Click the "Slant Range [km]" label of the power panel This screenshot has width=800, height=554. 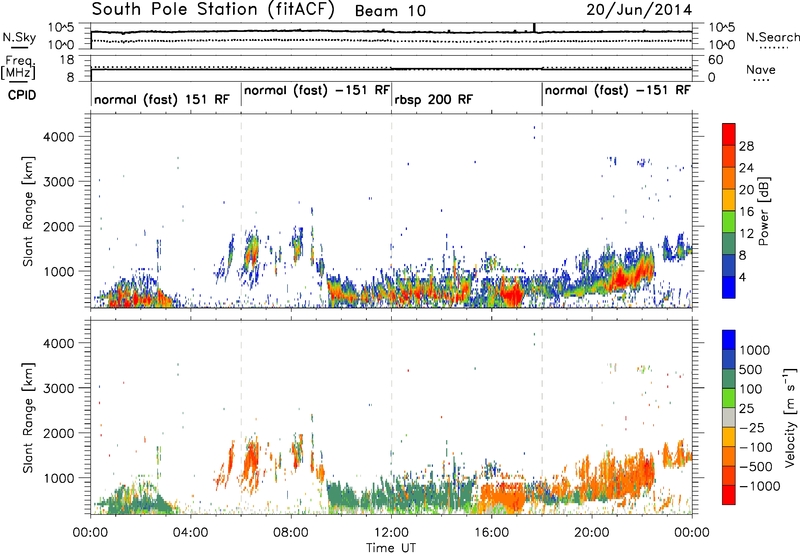point(28,211)
